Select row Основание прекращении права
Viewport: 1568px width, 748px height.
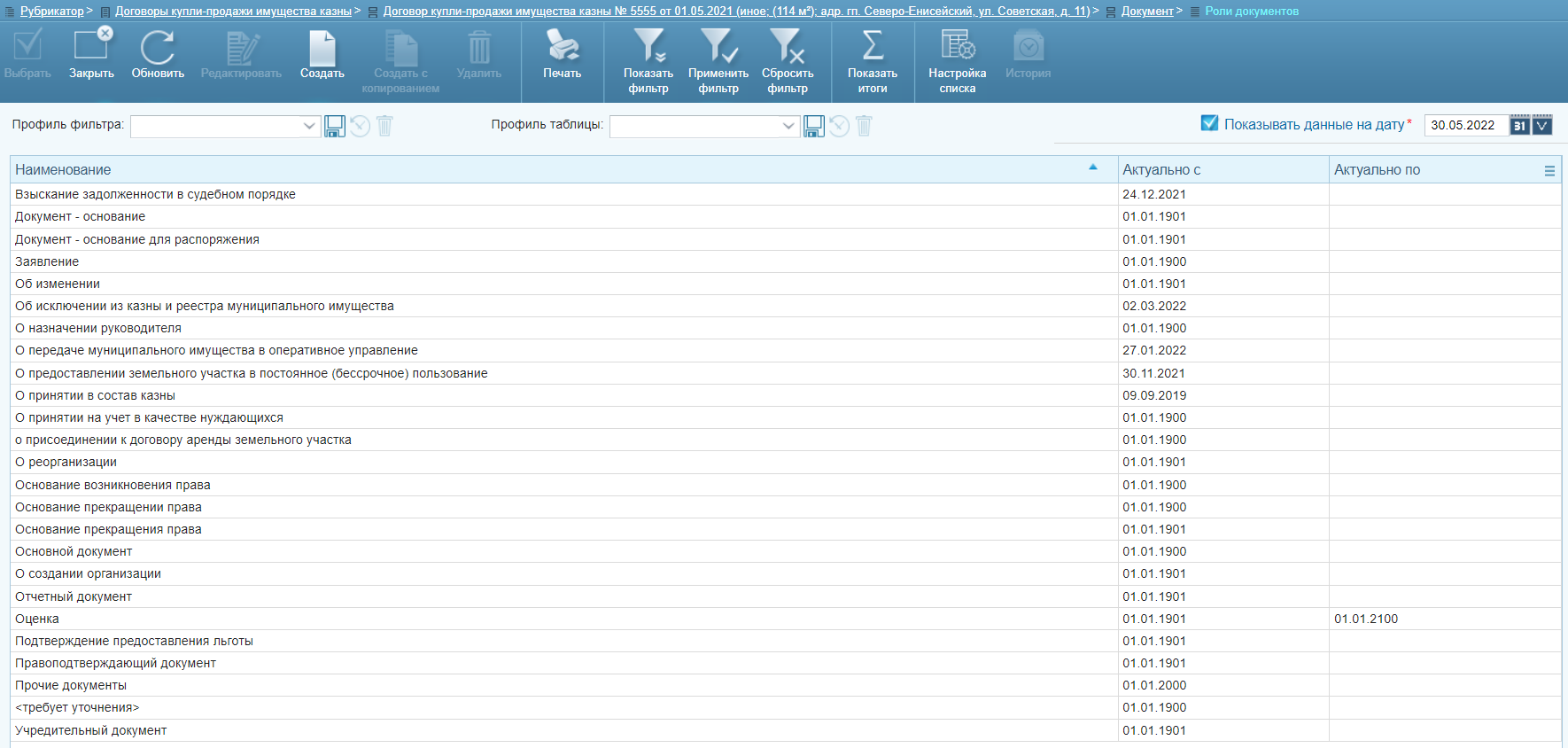coord(785,507)
